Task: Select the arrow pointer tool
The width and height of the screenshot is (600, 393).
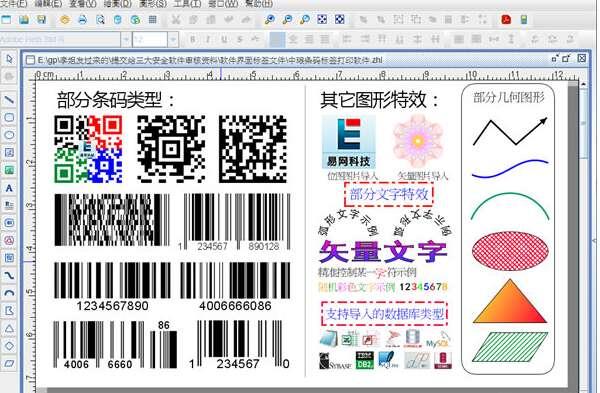Action: pos(9,59)
